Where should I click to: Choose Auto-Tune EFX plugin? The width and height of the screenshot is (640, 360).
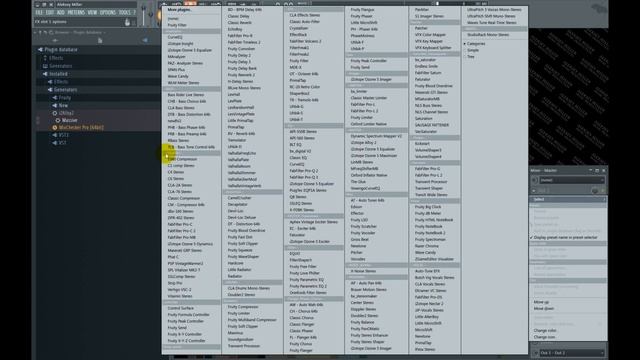[x=427, y=271]
